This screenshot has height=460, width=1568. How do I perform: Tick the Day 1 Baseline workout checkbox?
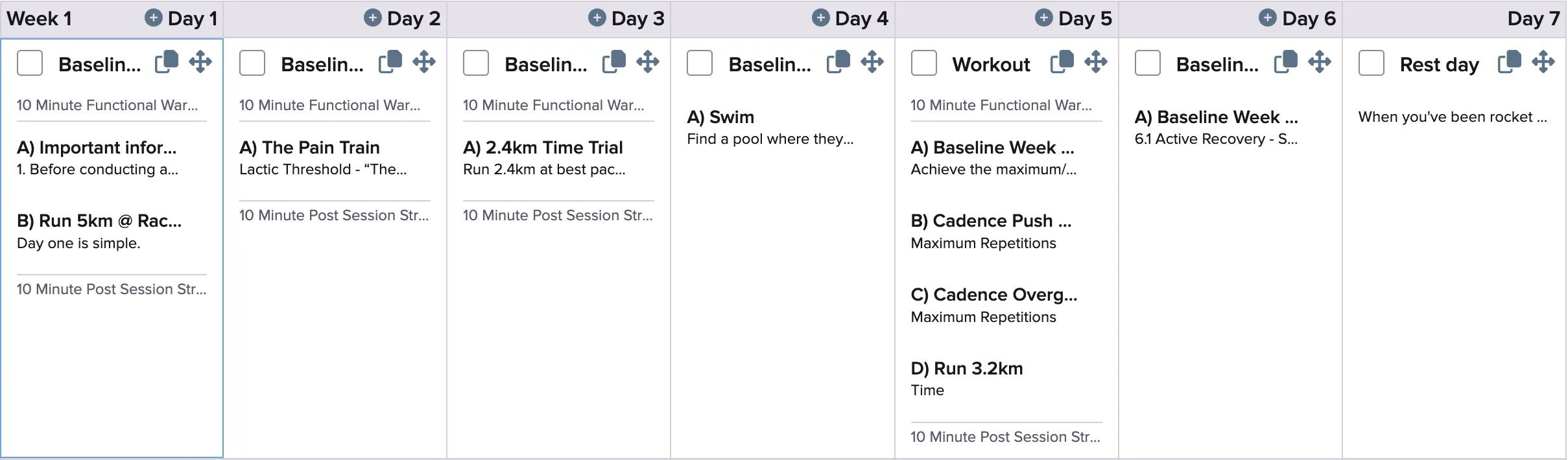click(30, 63)
